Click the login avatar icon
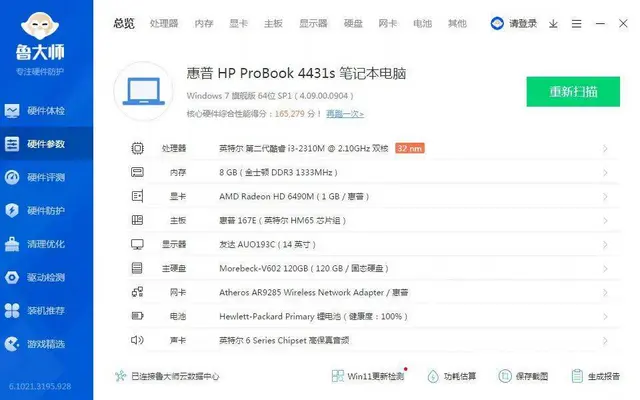The height and width of the screenshot is (400, 640). pyautogui.click(x=497, y=24)
